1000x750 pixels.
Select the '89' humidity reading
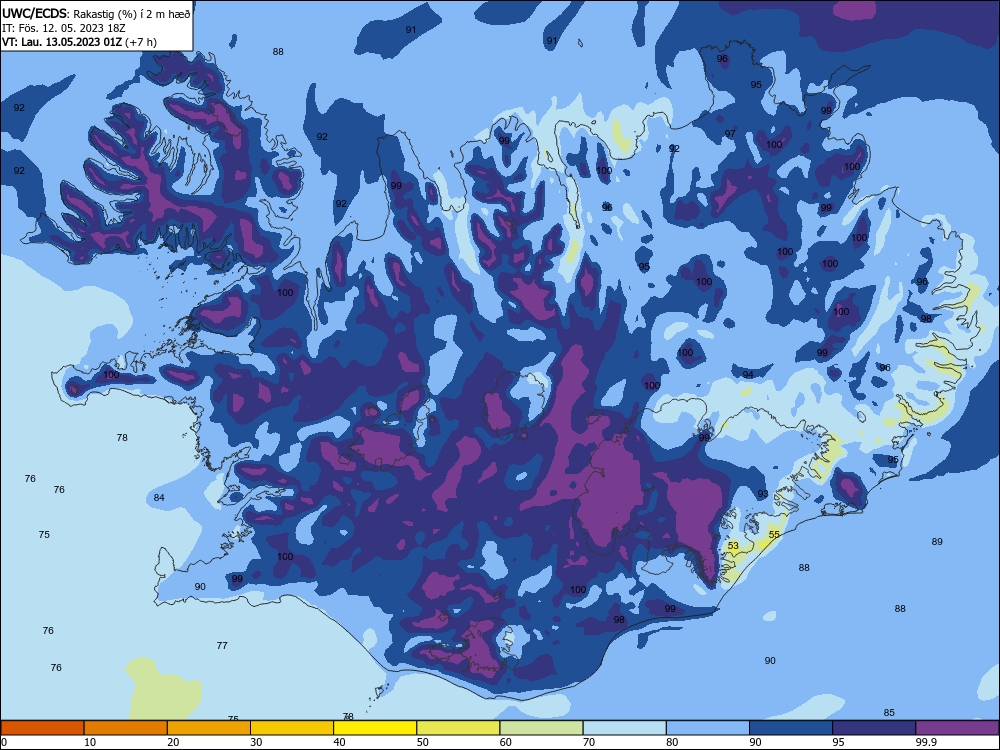click(x=937, y=541)
